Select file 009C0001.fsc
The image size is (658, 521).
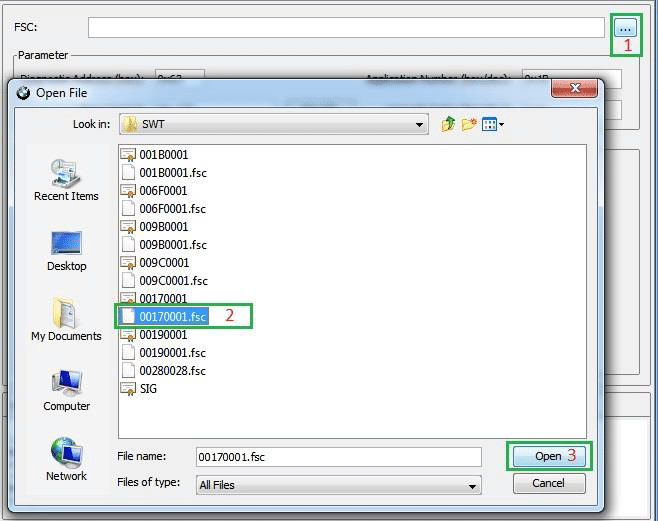(173, 281)
